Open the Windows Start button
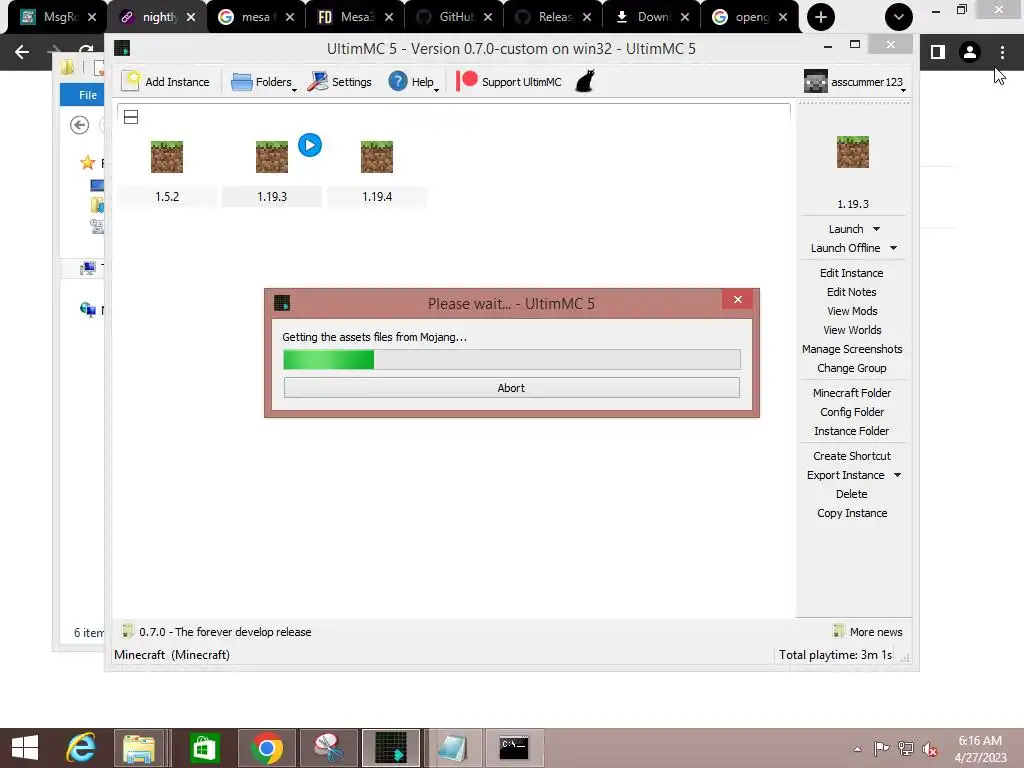1024x768 pixels. [x=25, y=748]
